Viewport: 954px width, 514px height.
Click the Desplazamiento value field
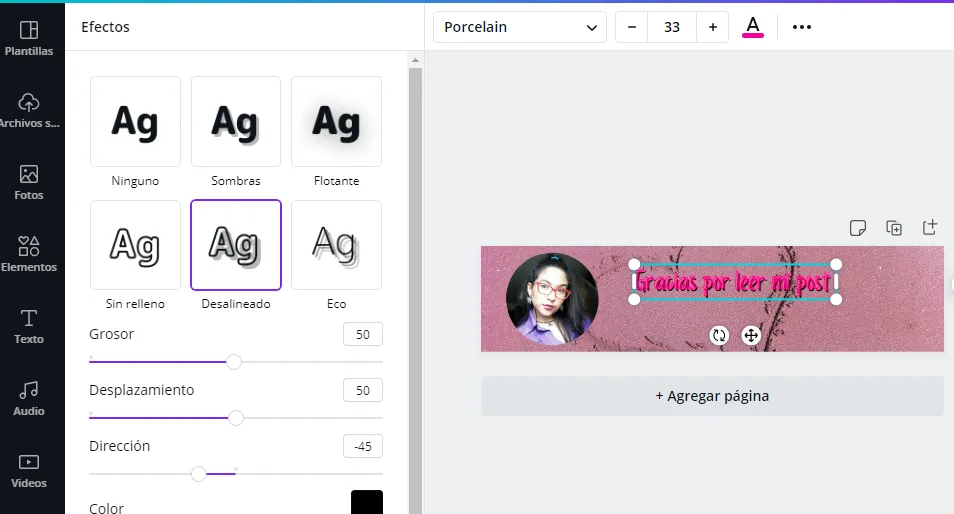363,390
